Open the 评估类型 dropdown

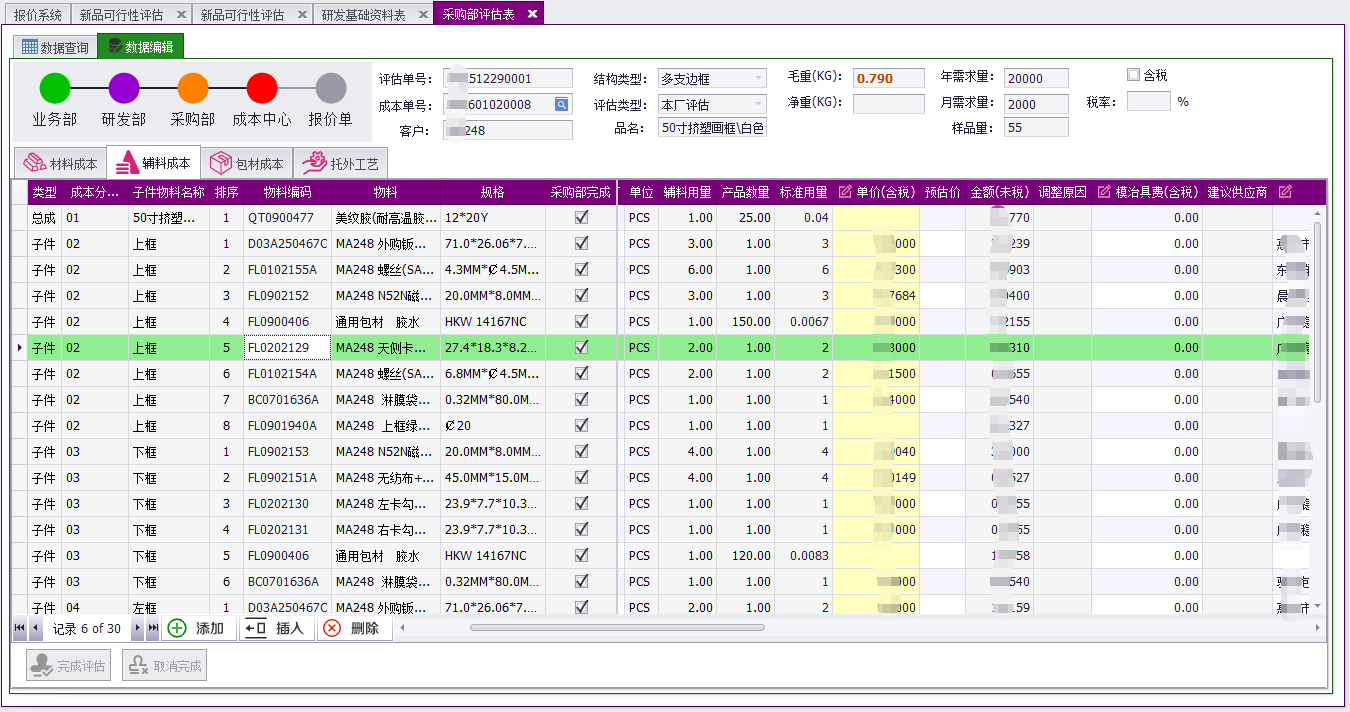click(x=759, y=104)
